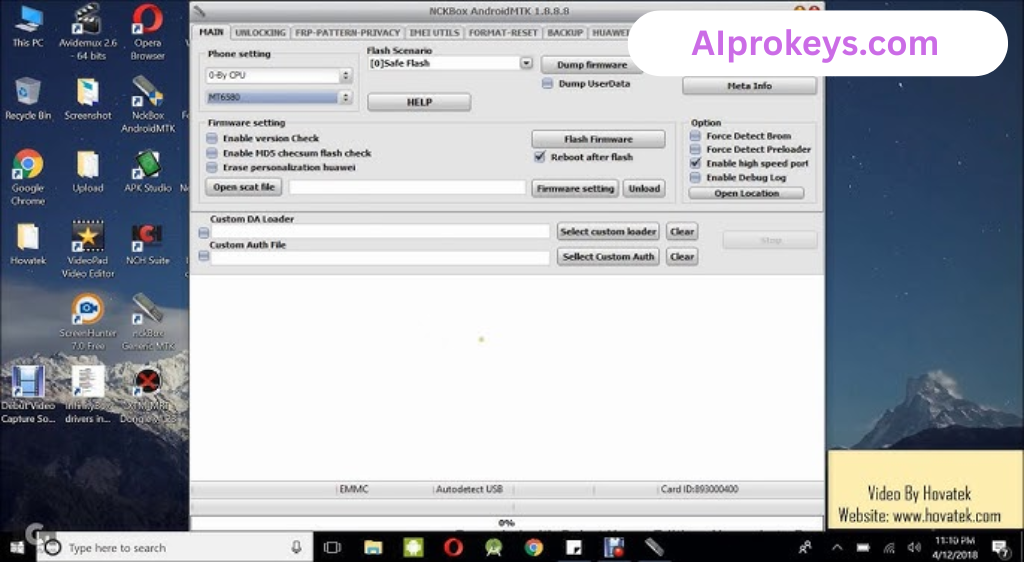Launch Opera Browser from desktop
Image resolution: width=1024 pixels, height=576 pixels.
tap(148, 31)
